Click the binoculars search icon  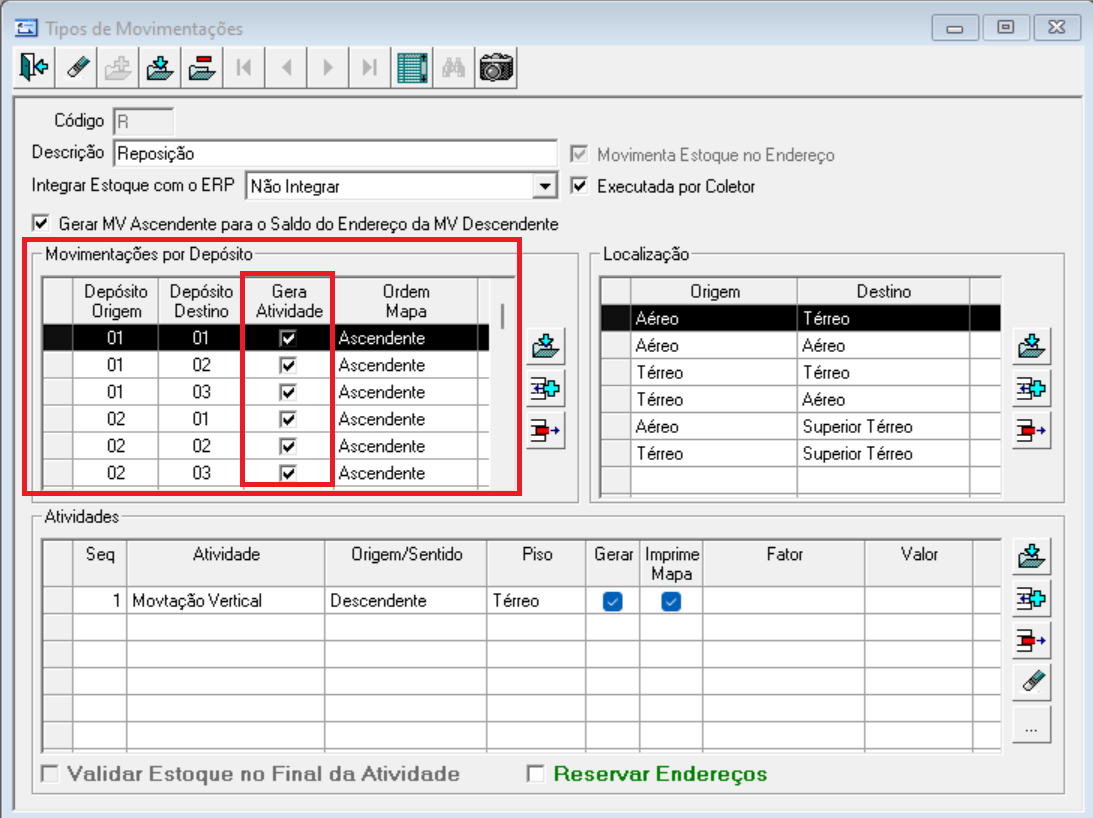454,68
